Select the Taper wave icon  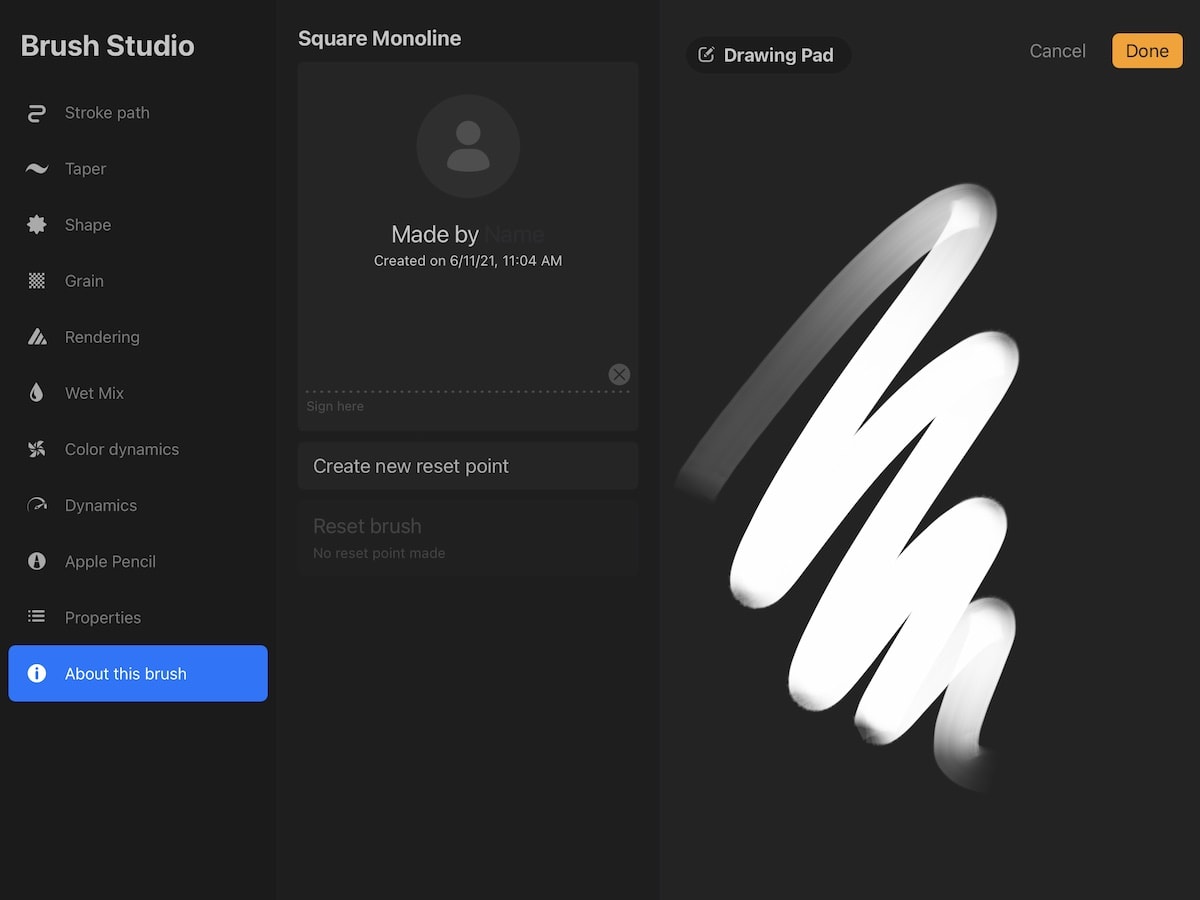click(37, 169)
